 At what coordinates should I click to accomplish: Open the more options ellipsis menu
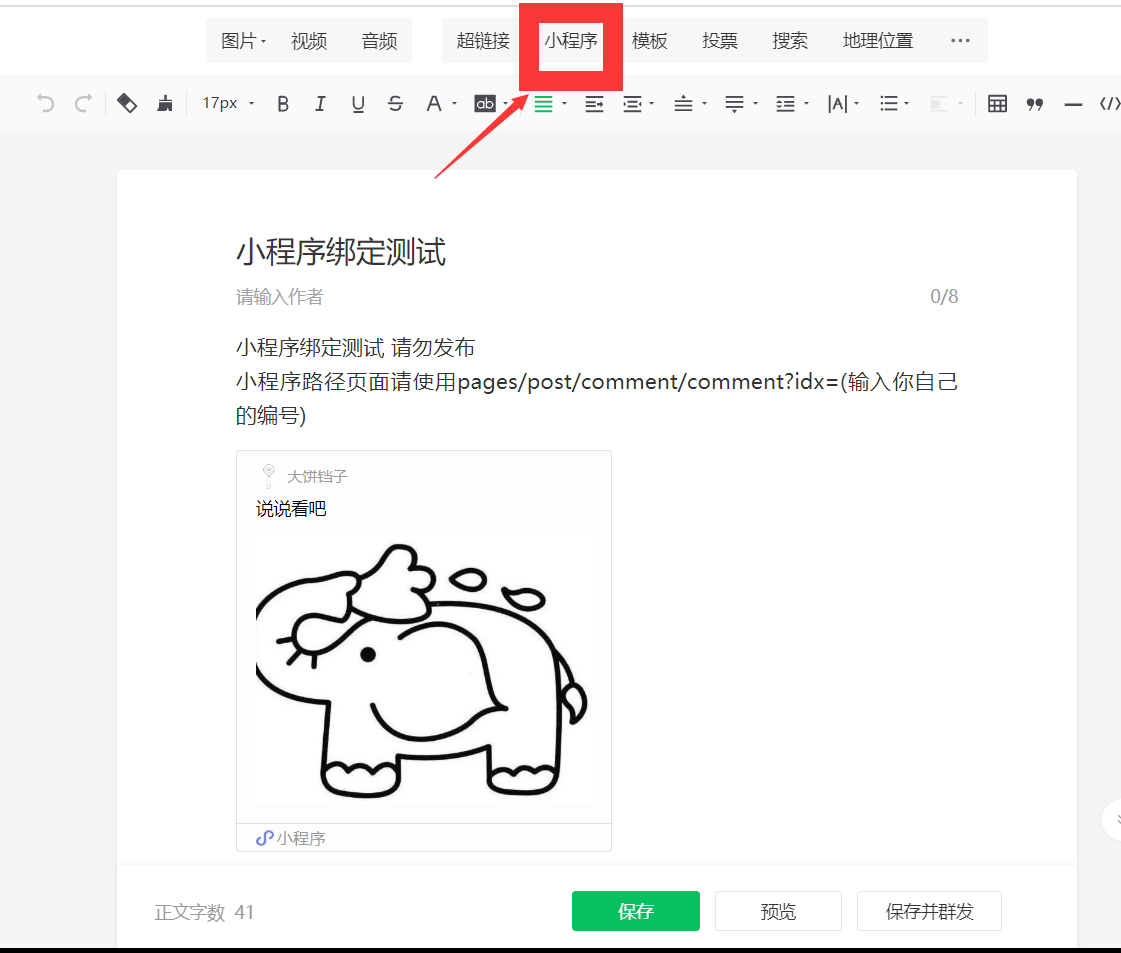coord(960,41)
